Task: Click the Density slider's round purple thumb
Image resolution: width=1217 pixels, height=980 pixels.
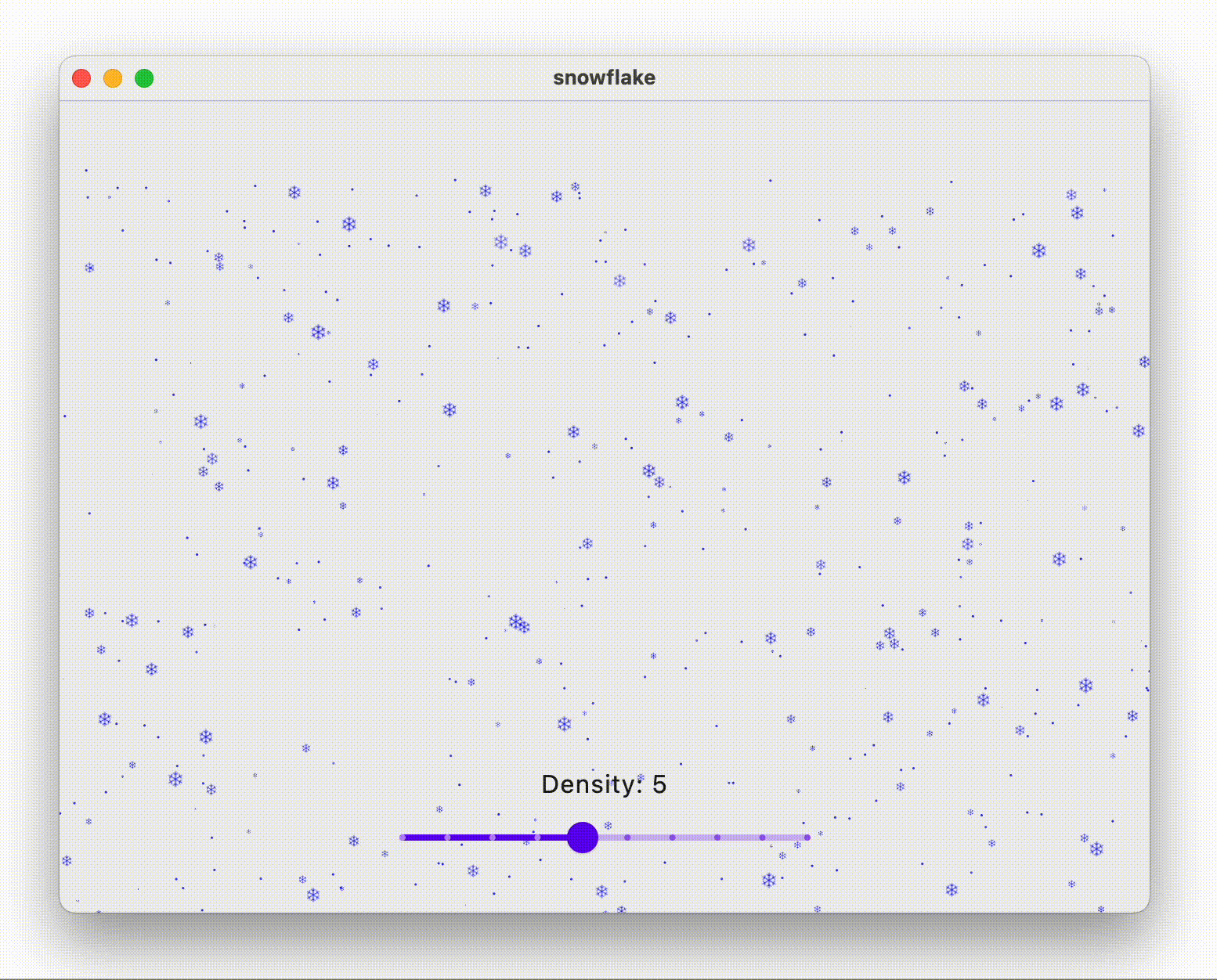Action: (583, 838)
